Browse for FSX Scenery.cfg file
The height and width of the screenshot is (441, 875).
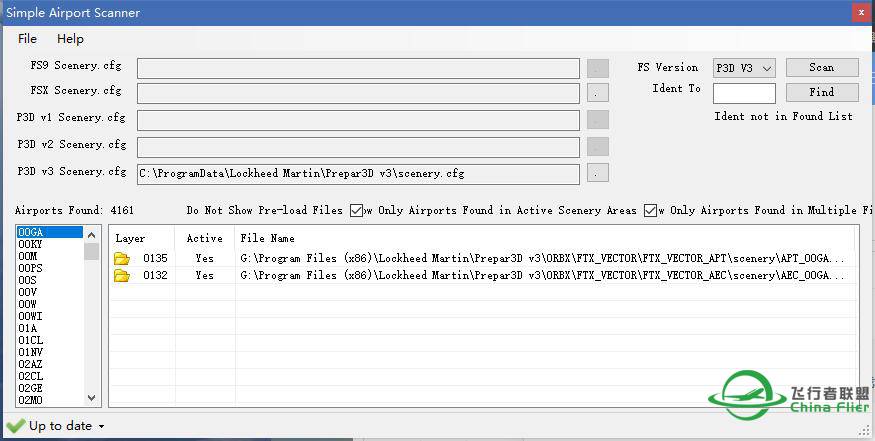coord(598,93)
